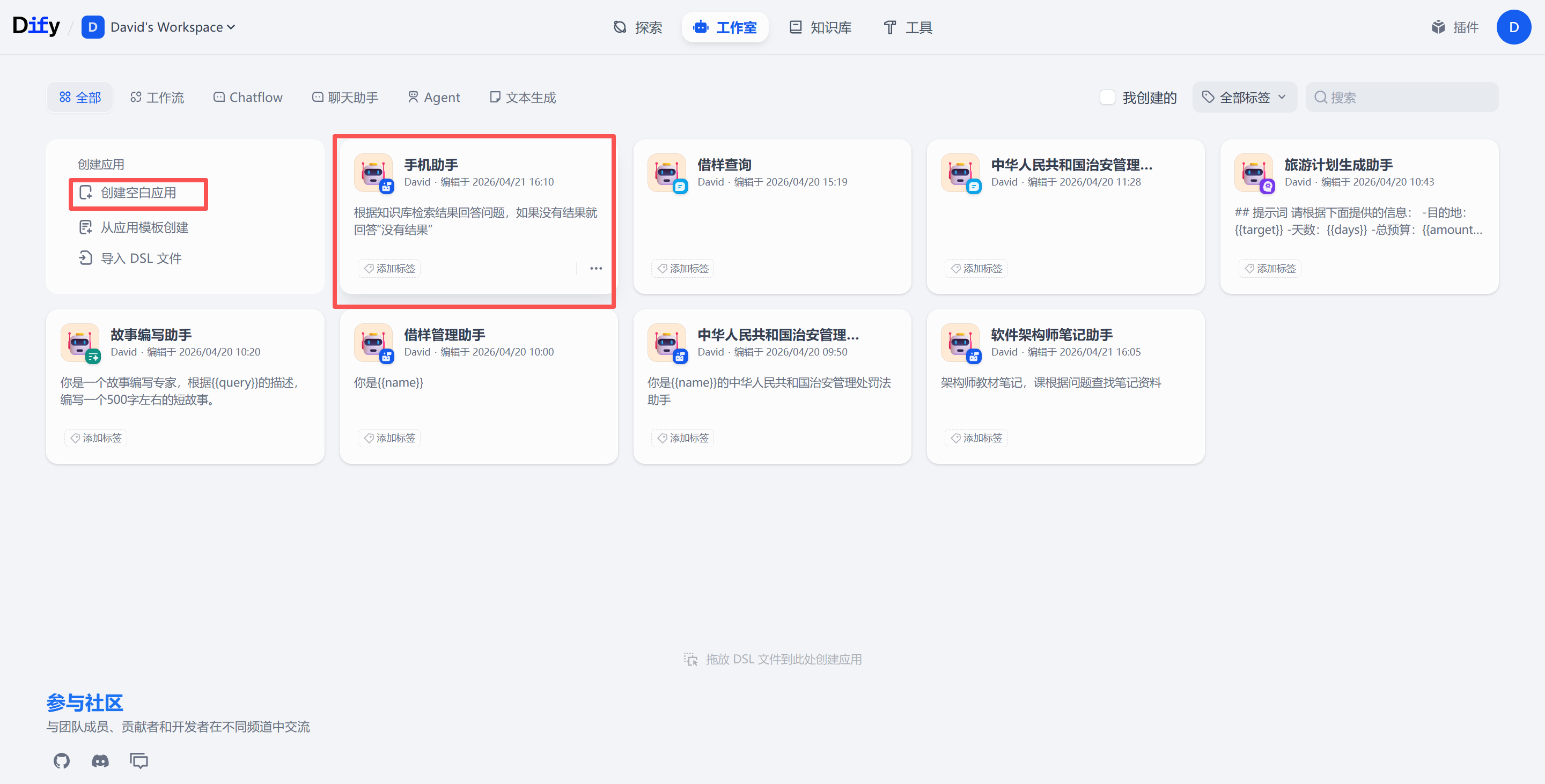Click the user avatar D
Screen dimensions: 1545x784
pyautogui.click(x=1513, y=27)
